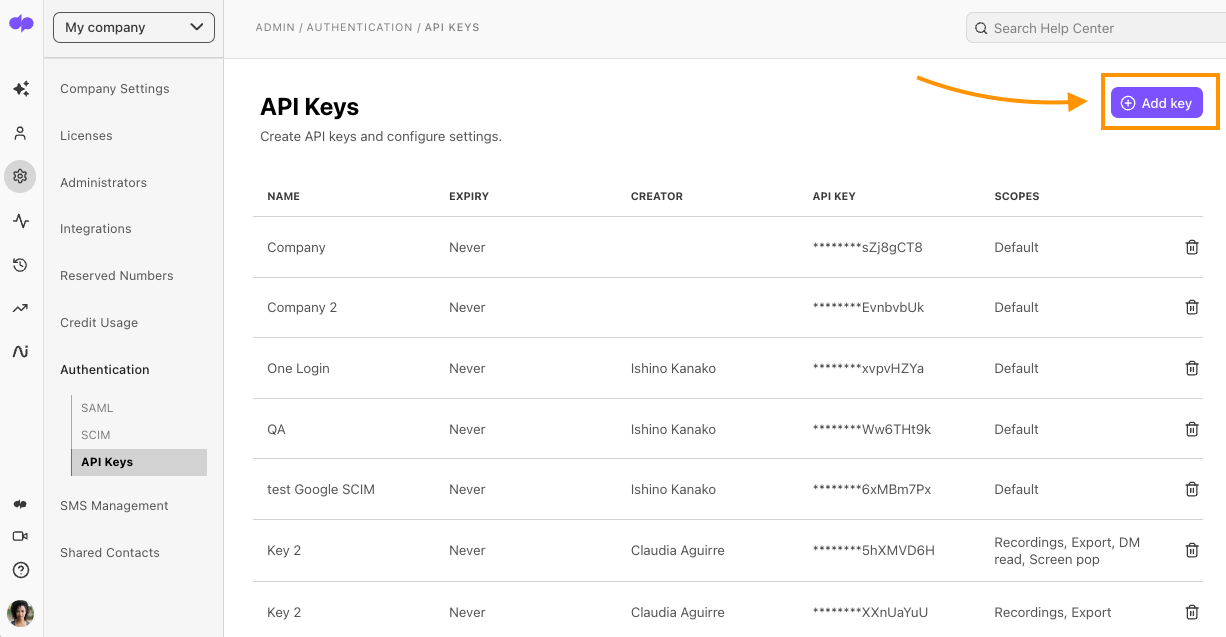The width and height of the screenshot is (1226, 637).
Task: Delete the QA API key
Action: (x=1192, y=429)
